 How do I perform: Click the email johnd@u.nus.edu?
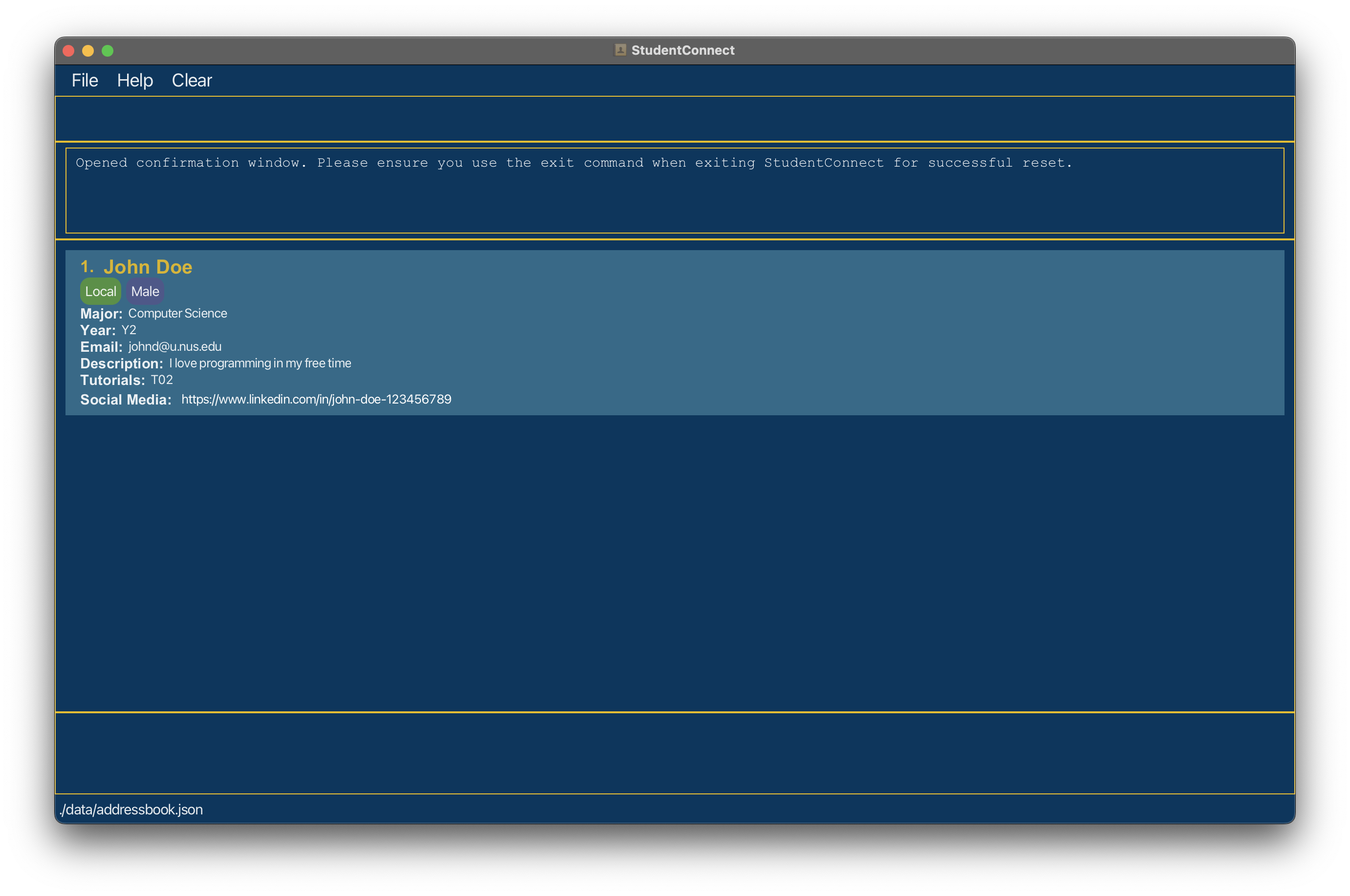point(174,346)
